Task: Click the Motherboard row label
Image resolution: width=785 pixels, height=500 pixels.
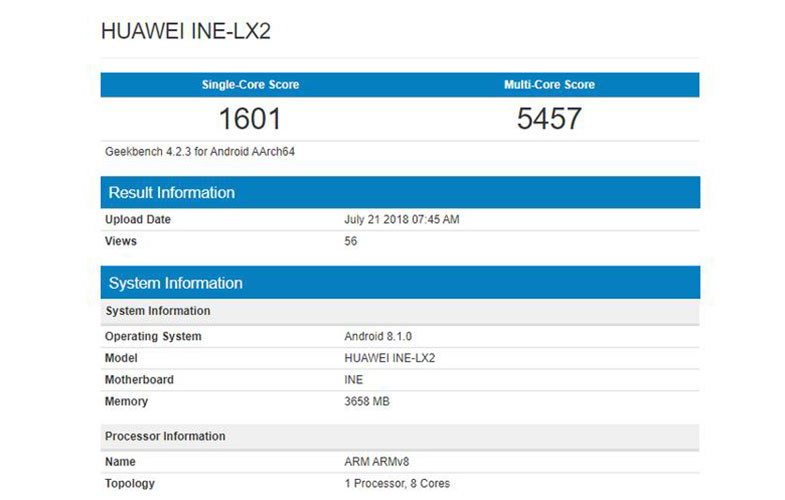Action: click(139, 380)
